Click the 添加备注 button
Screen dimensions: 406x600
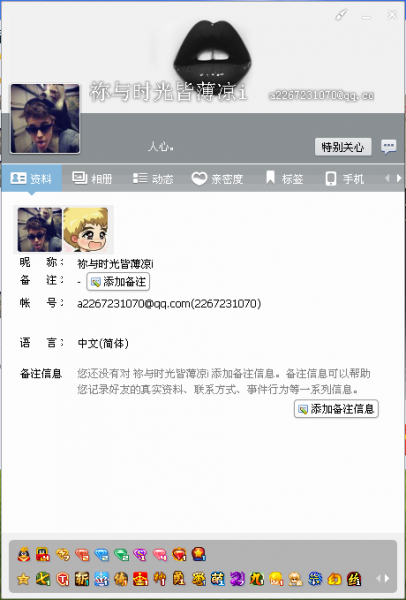click(118, 282)
